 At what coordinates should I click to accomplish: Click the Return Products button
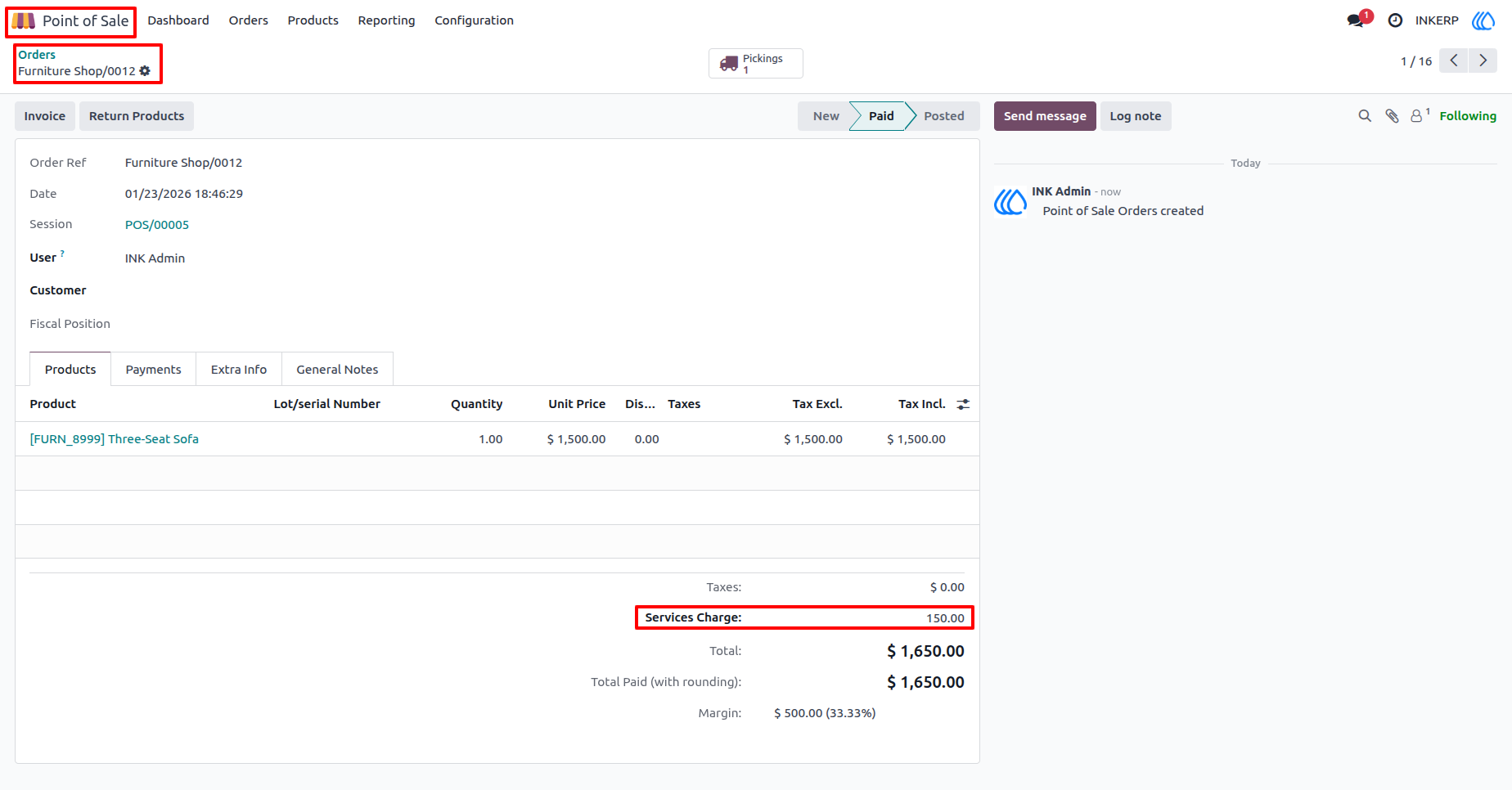point(137,116)
